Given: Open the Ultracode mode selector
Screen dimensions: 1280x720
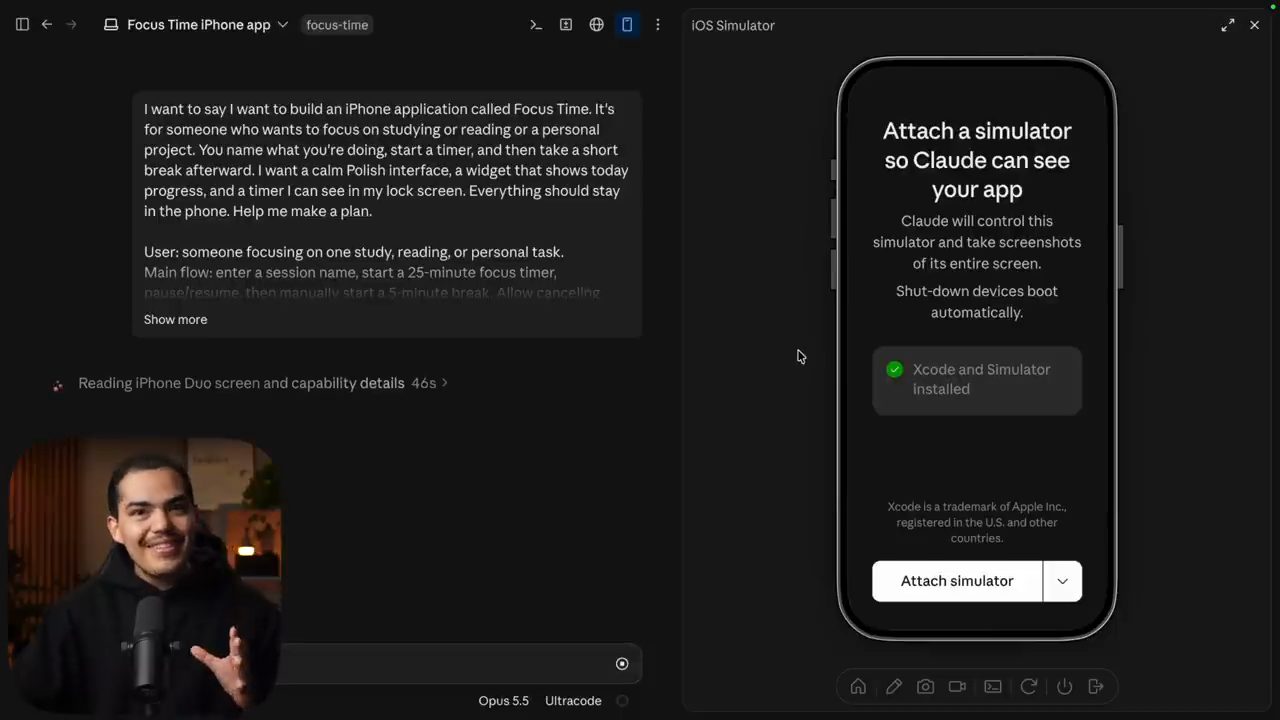Looking at the screenshot, I should click(573, 701).
